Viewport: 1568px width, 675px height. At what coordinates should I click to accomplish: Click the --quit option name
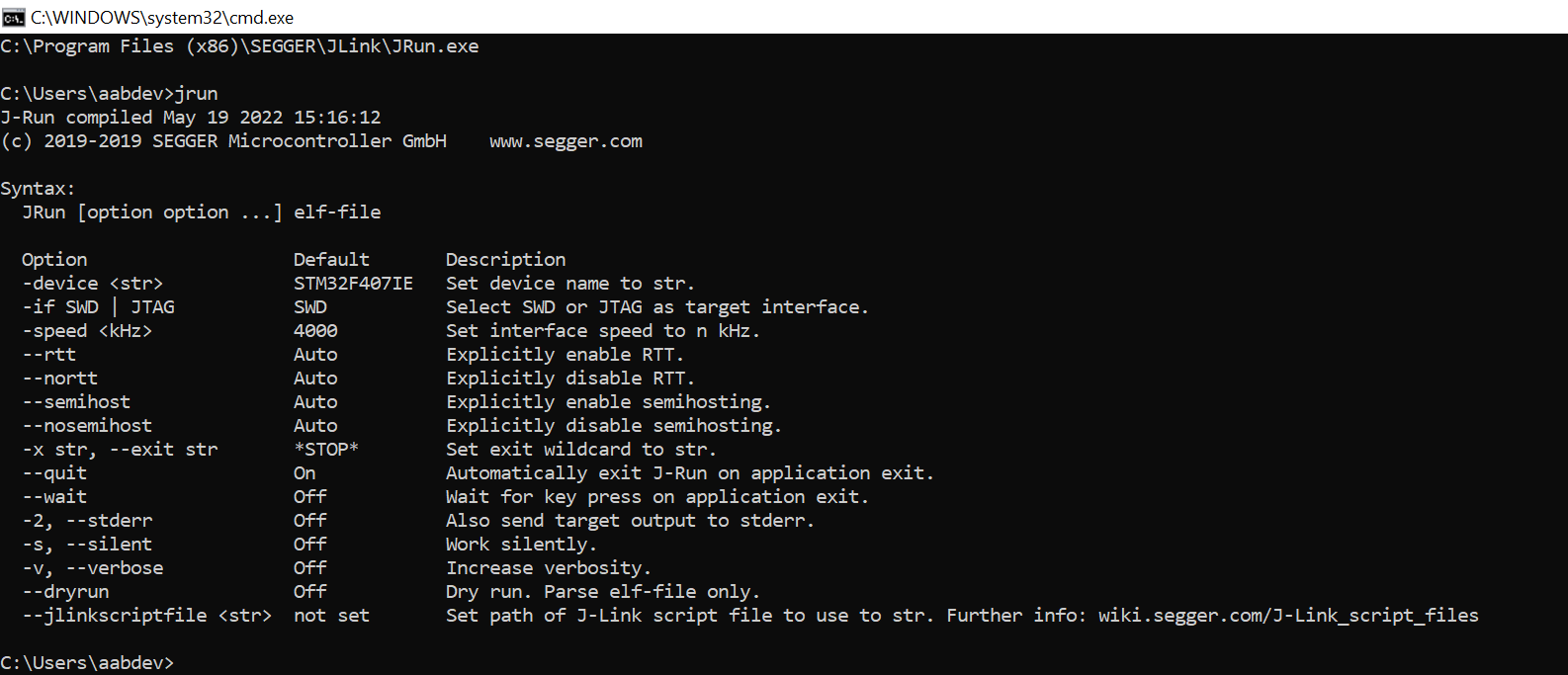coord(54,473)
